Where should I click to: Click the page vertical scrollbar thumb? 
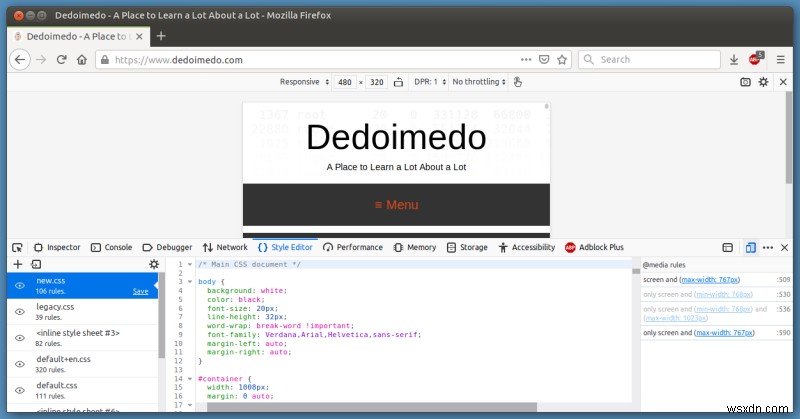789,138
